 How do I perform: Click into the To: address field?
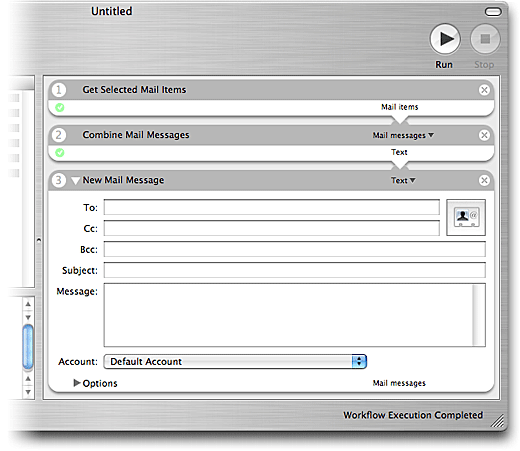click(272, 207)
